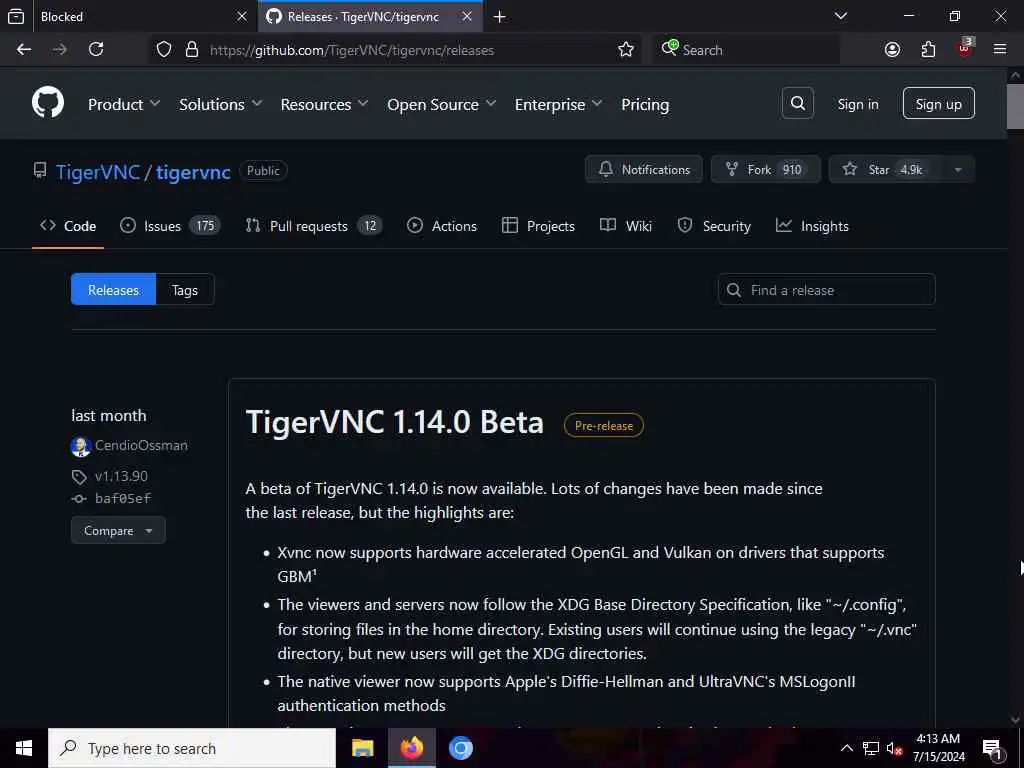Click the GitHub logo home icon

pyautogui.click(x=48, y=103)
